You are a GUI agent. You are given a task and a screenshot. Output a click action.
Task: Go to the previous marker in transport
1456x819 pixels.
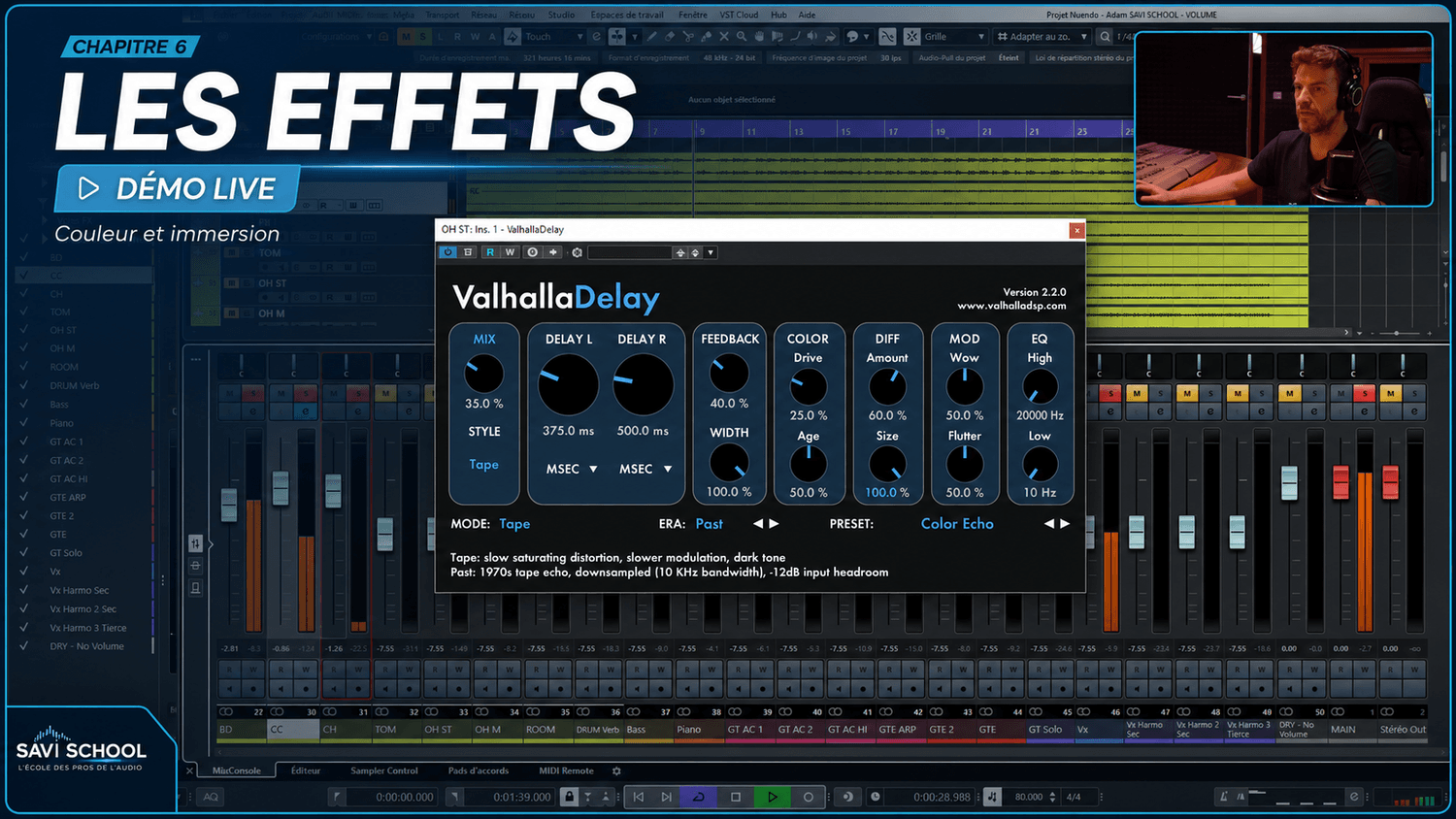(638, 797)
